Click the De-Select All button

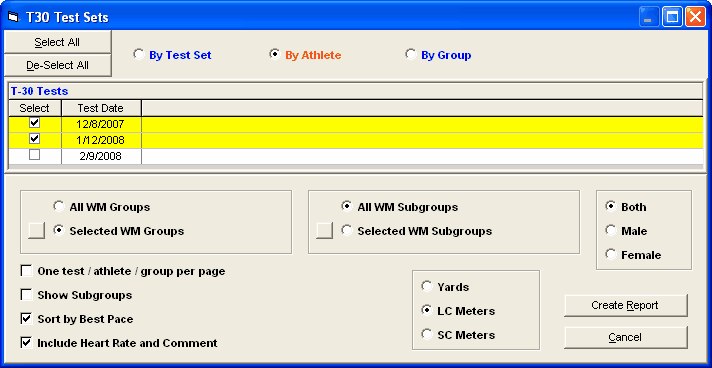point(57,65)
